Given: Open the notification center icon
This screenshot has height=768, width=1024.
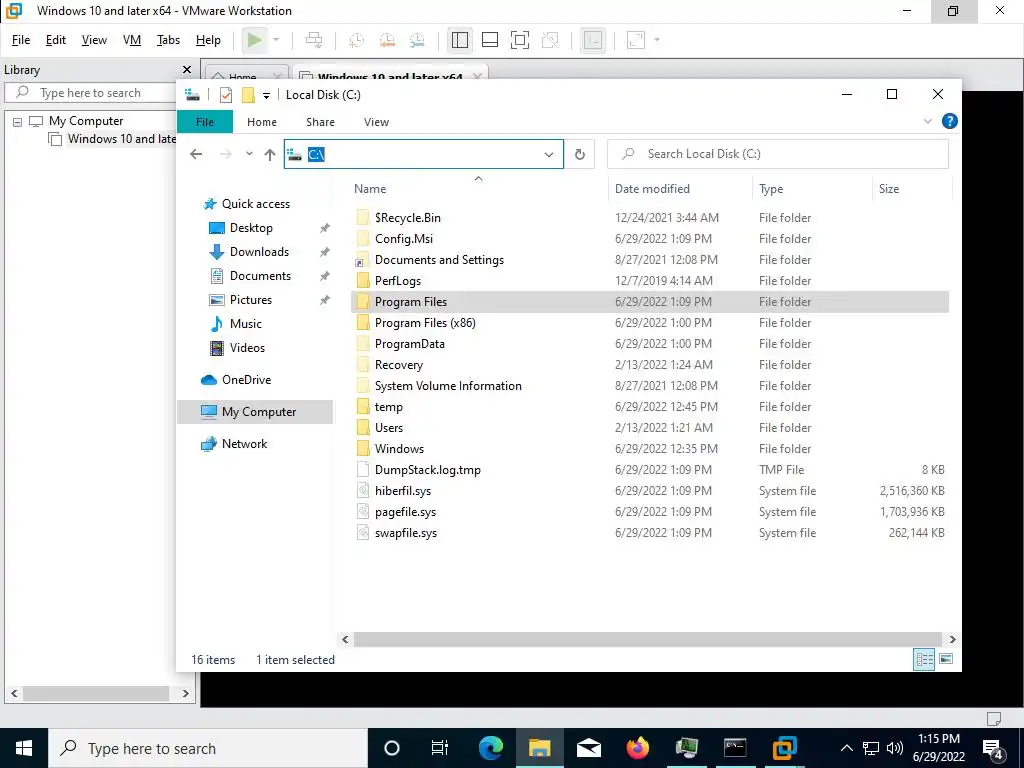Looking at the screenshot, I should (x=993, y=748).
